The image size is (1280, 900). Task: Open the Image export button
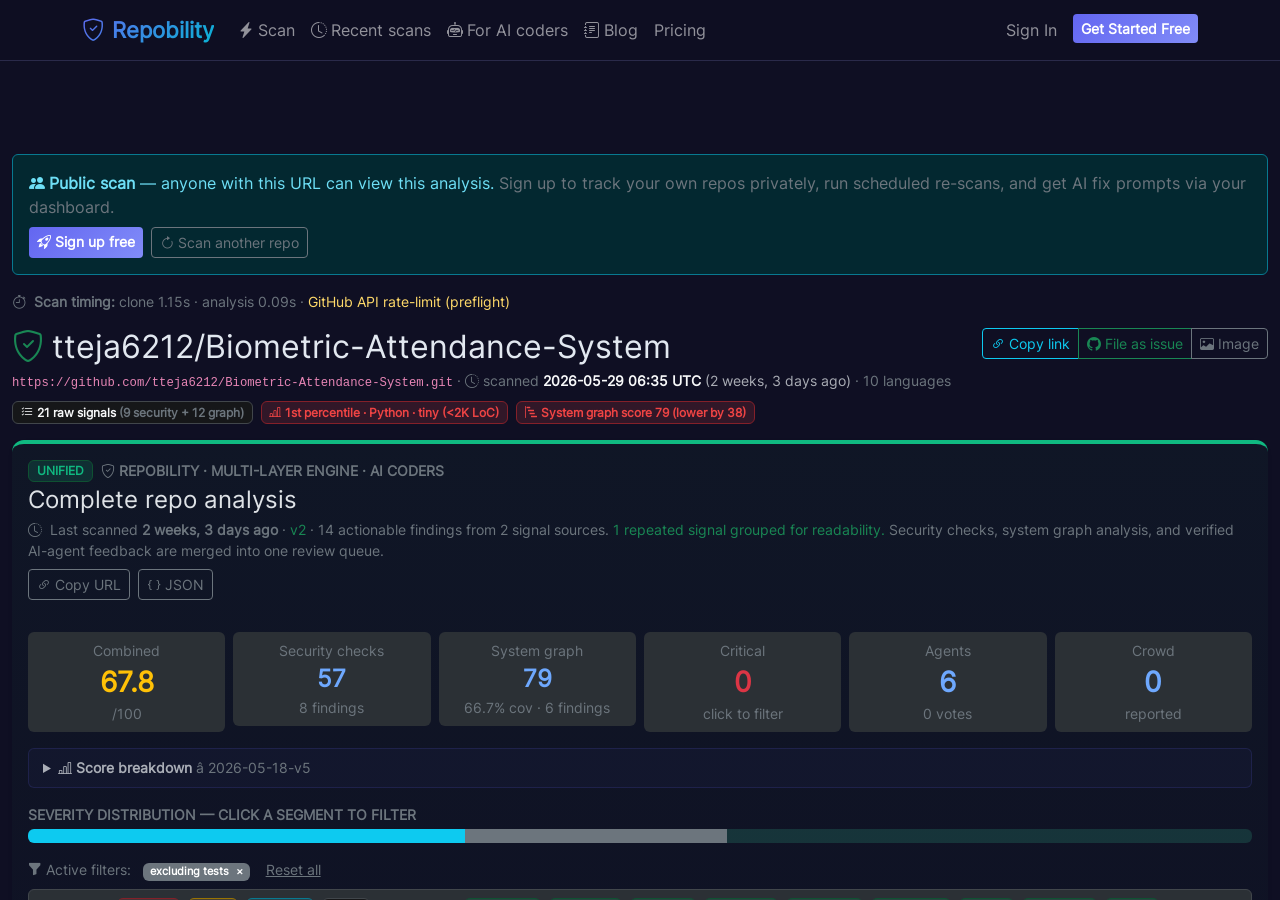(x=1229, y=343)
